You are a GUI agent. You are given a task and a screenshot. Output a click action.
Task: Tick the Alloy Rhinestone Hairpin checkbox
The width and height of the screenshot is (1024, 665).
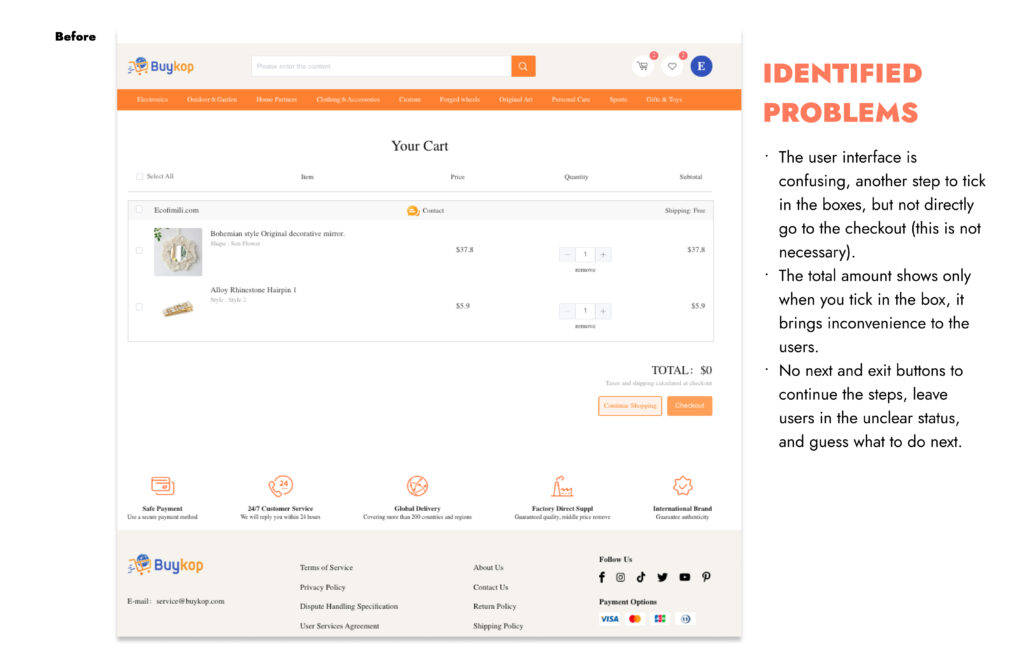pos(139,306)
